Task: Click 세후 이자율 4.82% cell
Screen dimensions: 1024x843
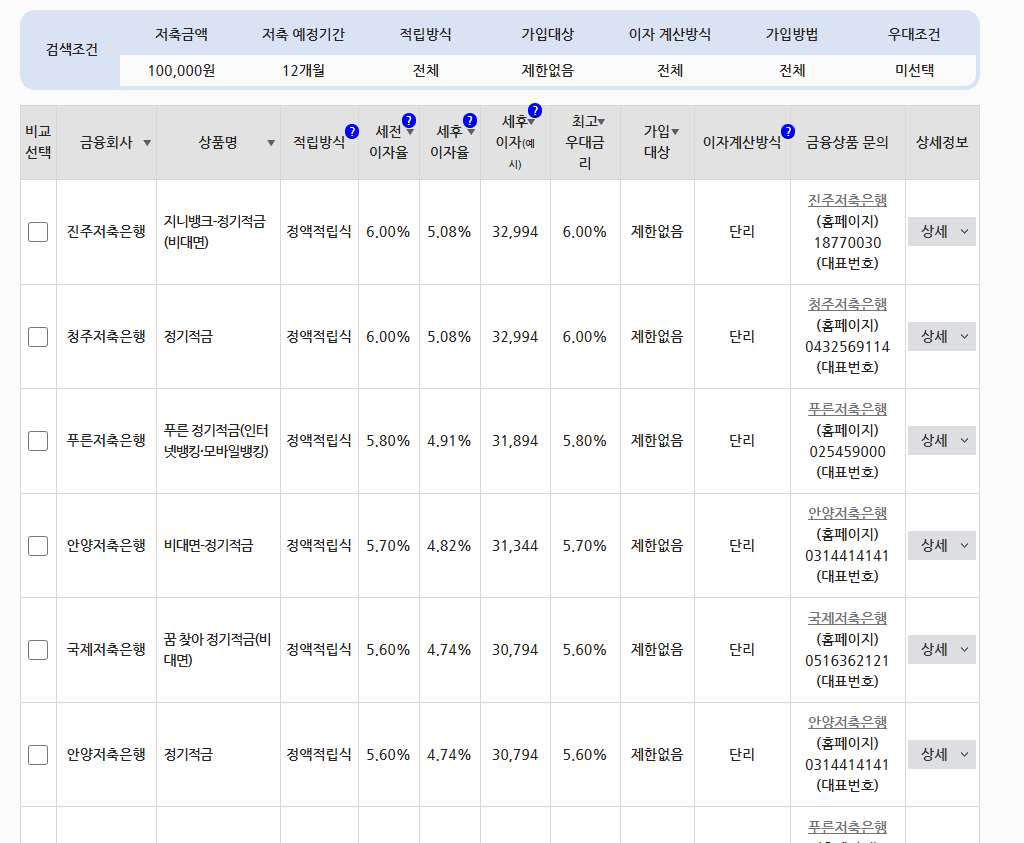Action: click(x=449, y=546)
